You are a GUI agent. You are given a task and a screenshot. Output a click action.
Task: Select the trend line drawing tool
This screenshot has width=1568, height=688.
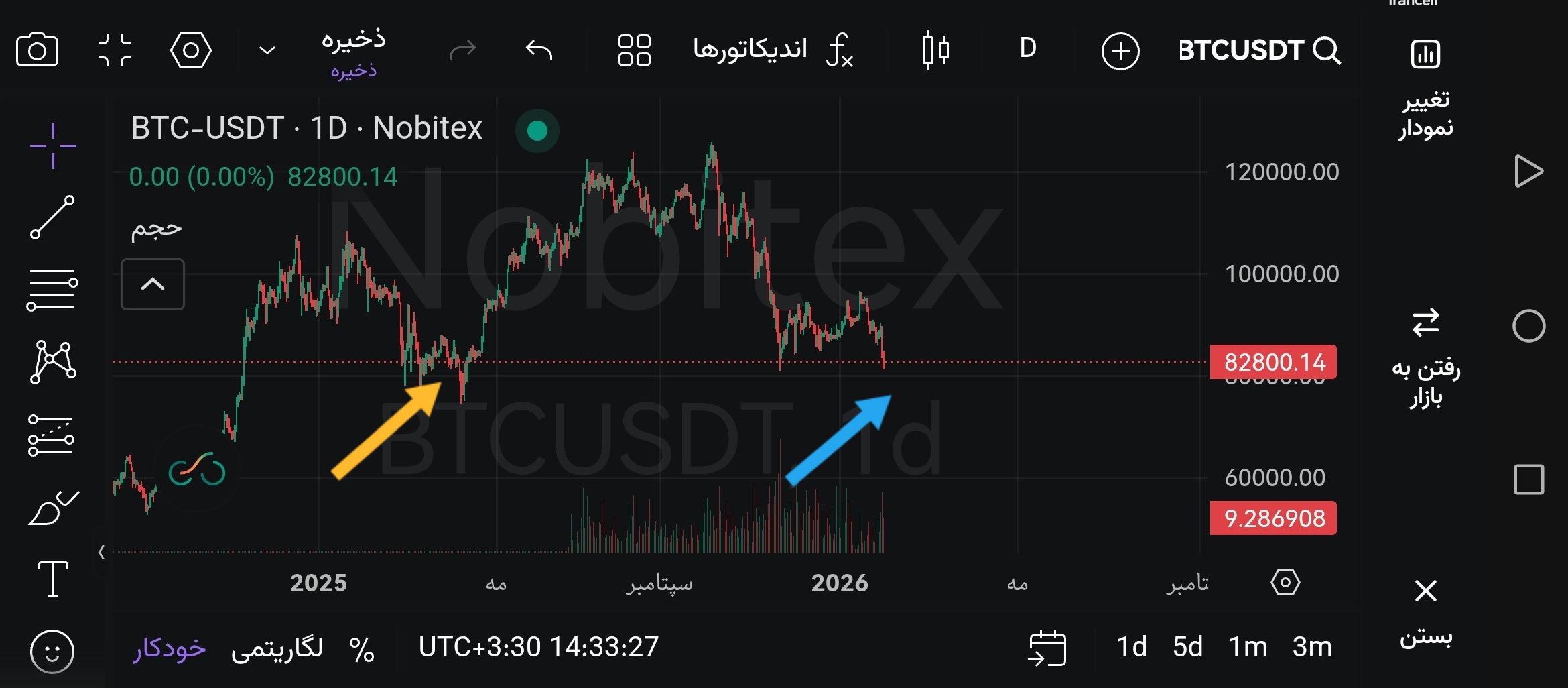(x=52, y=217)
